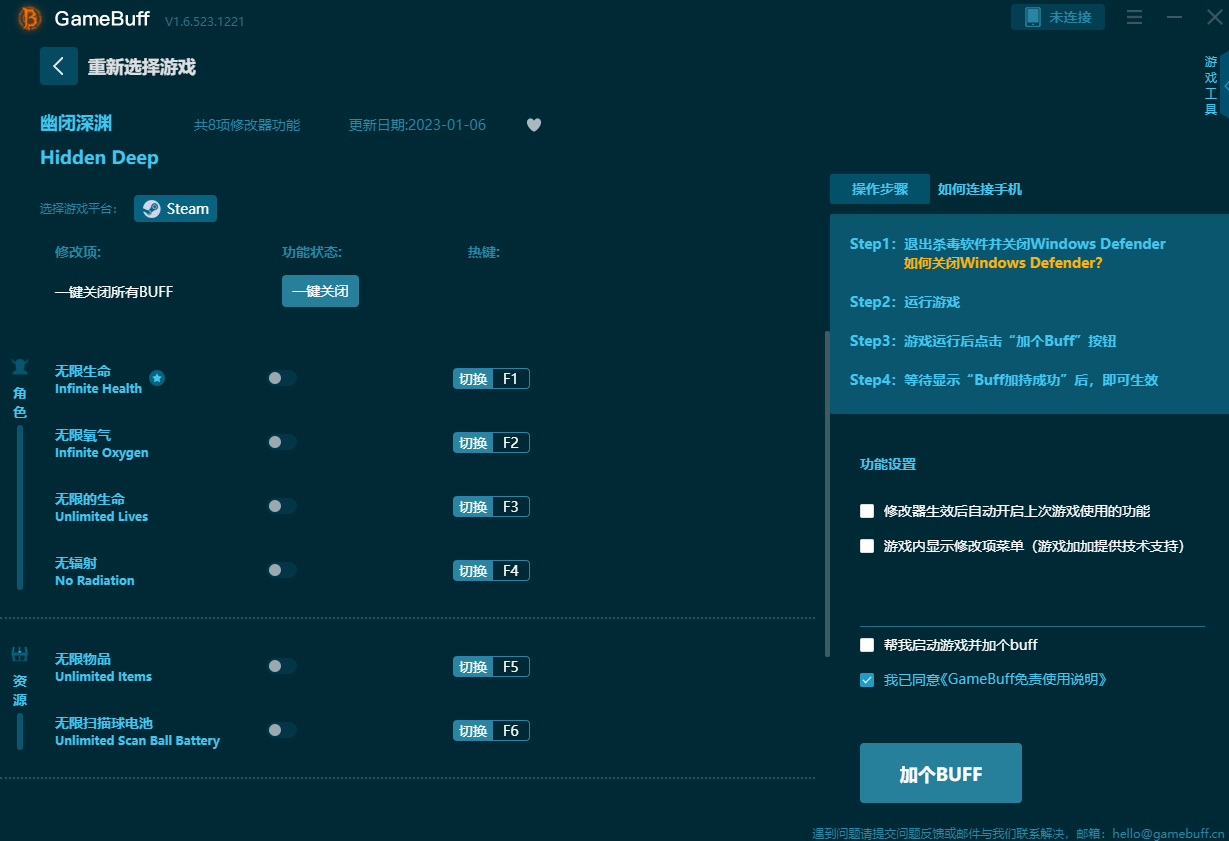Toggle Unlimited Scan Ball Battery switch
The width and height of the screenshot is (1229, 841).
pyautogui.click(x=282, y=730)
